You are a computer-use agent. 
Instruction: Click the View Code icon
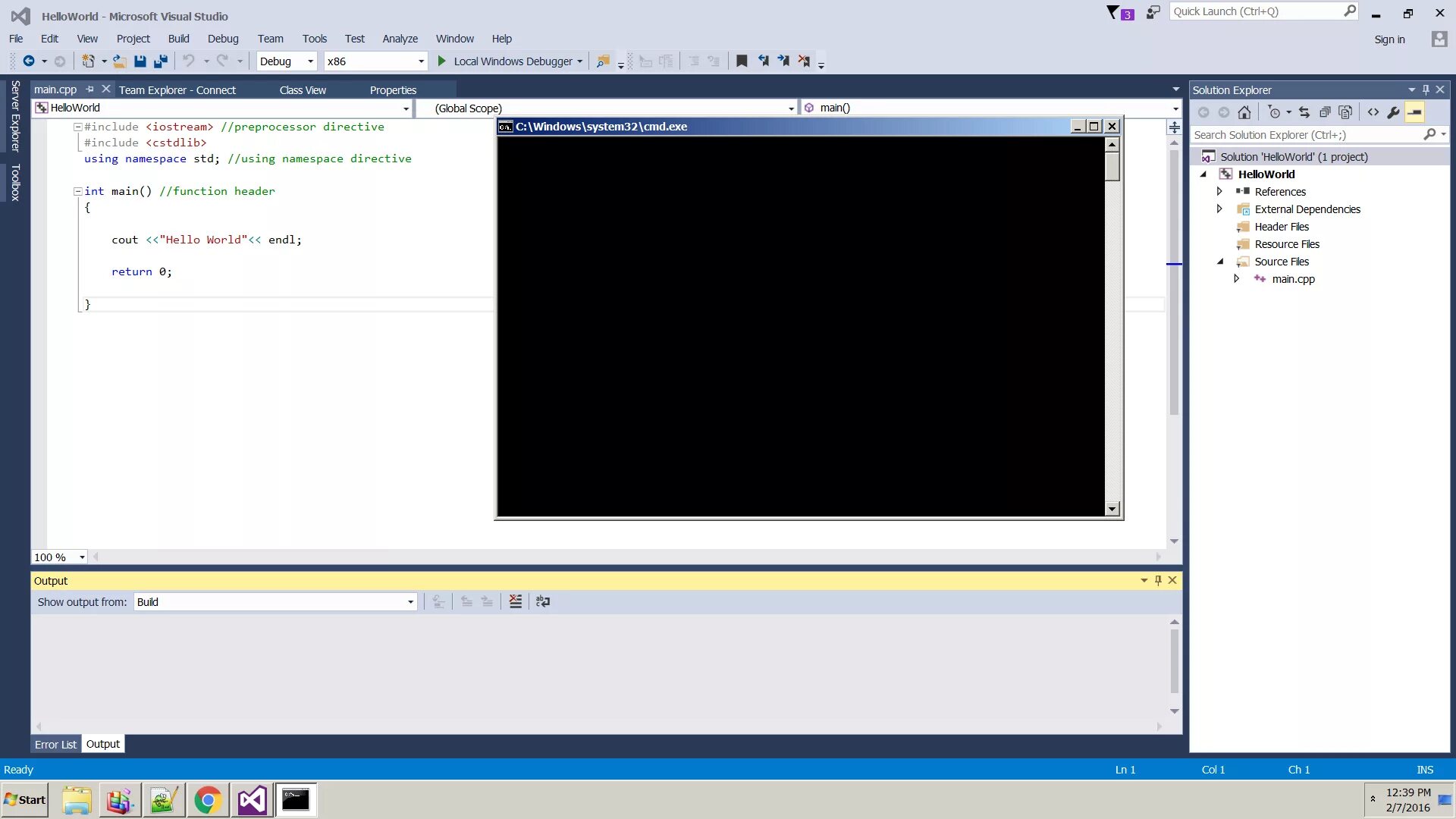[x=1373, y=112]
